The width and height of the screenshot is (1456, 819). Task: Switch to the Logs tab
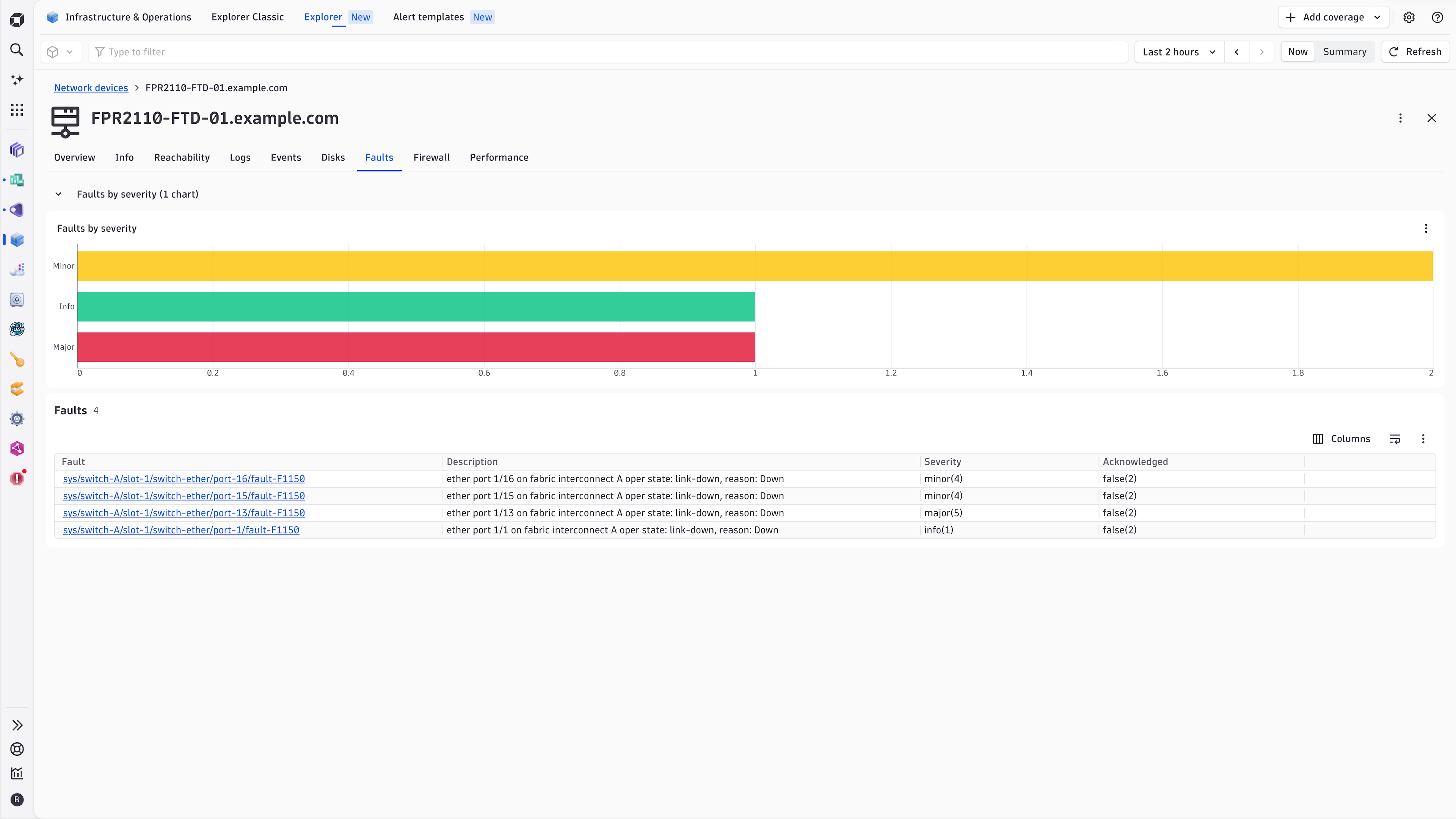240,158
